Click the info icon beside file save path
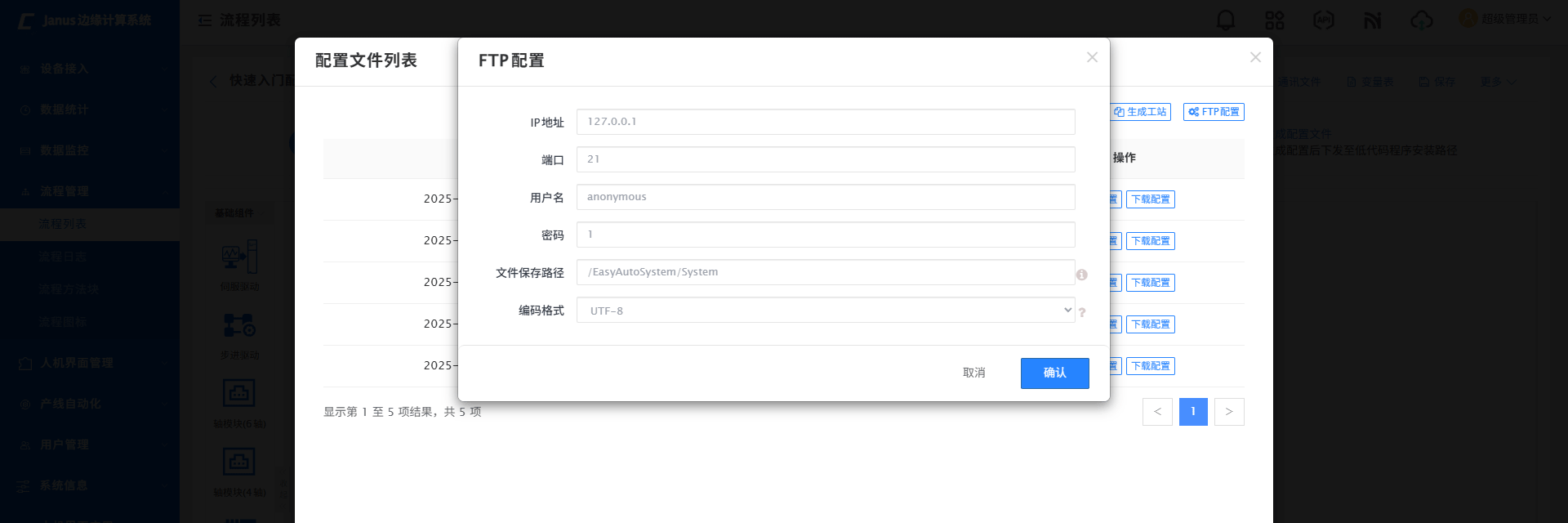 (x=1081, y=275)
